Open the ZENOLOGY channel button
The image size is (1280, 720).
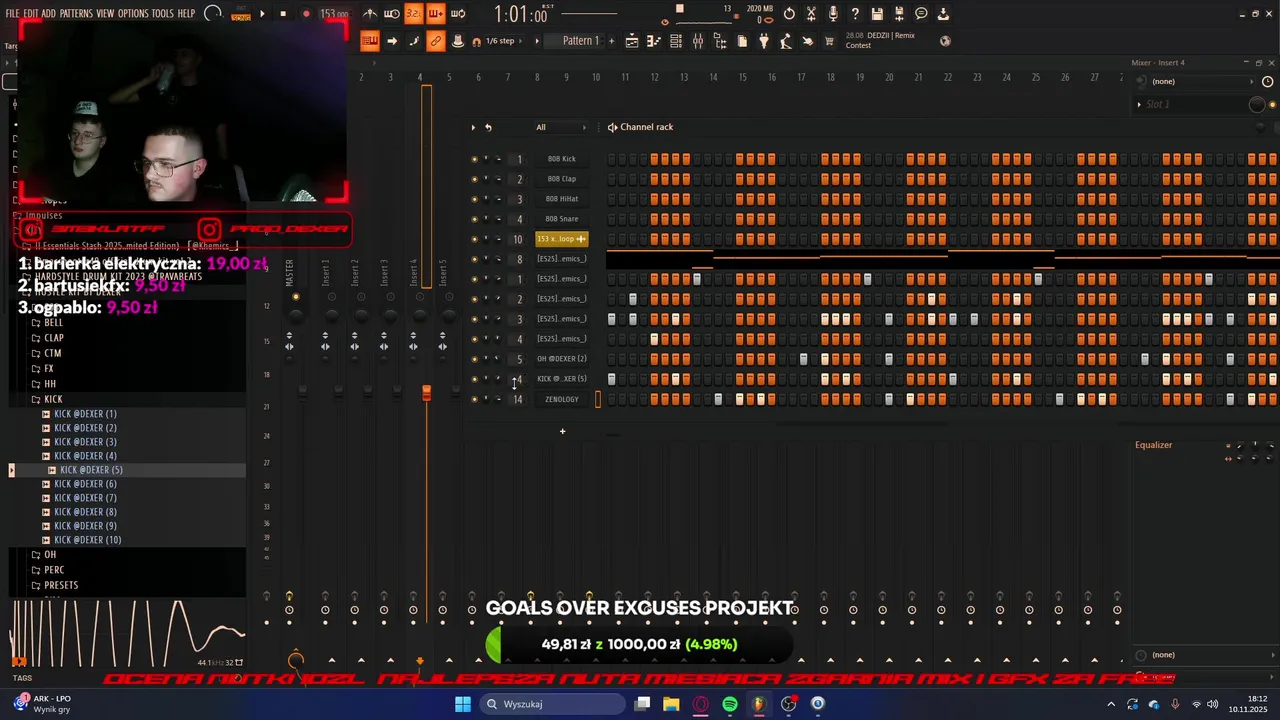click(561, 399)
